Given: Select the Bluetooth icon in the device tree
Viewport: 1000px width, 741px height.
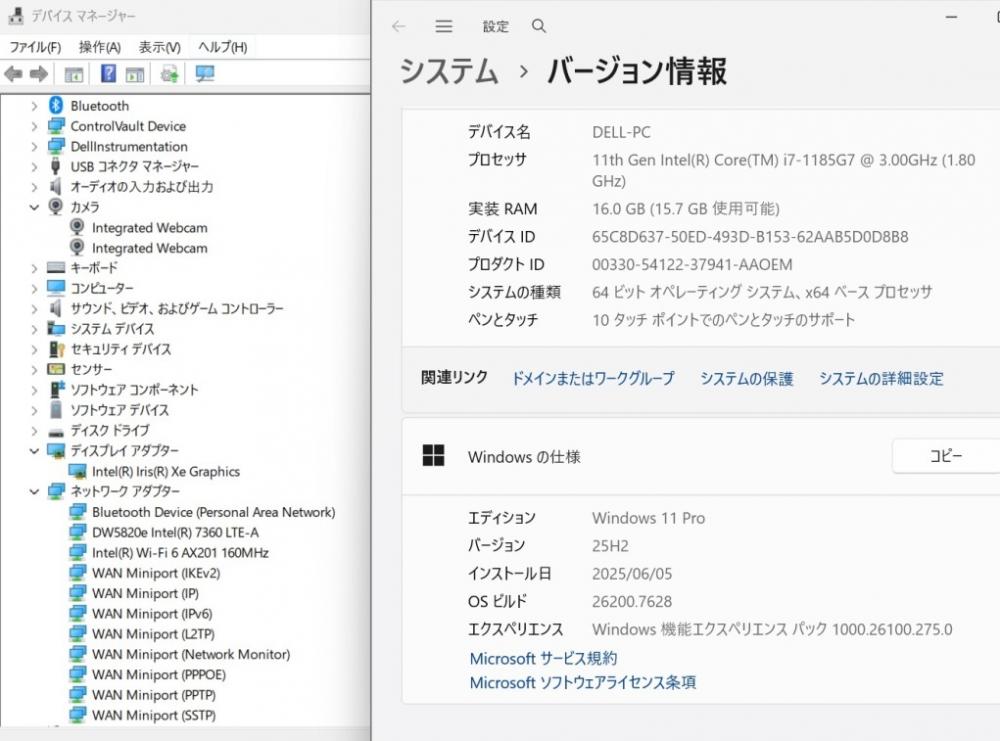Looking at the screenshot, I should [x=56, y=105].
